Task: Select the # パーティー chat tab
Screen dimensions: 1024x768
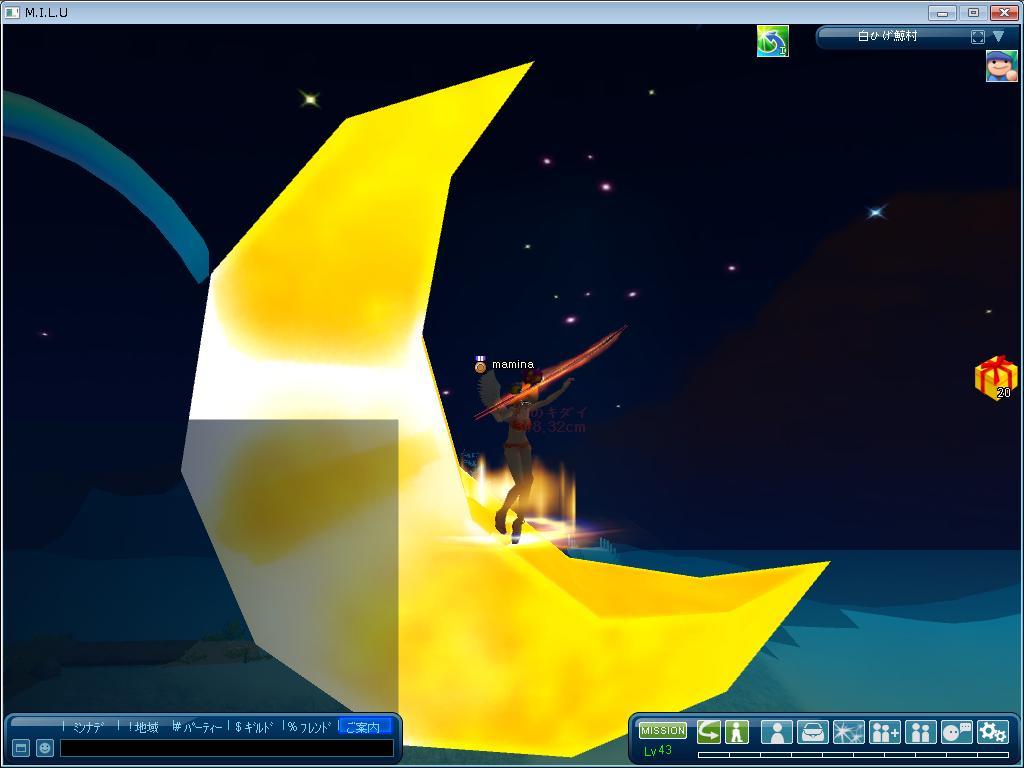Action: 198,727
